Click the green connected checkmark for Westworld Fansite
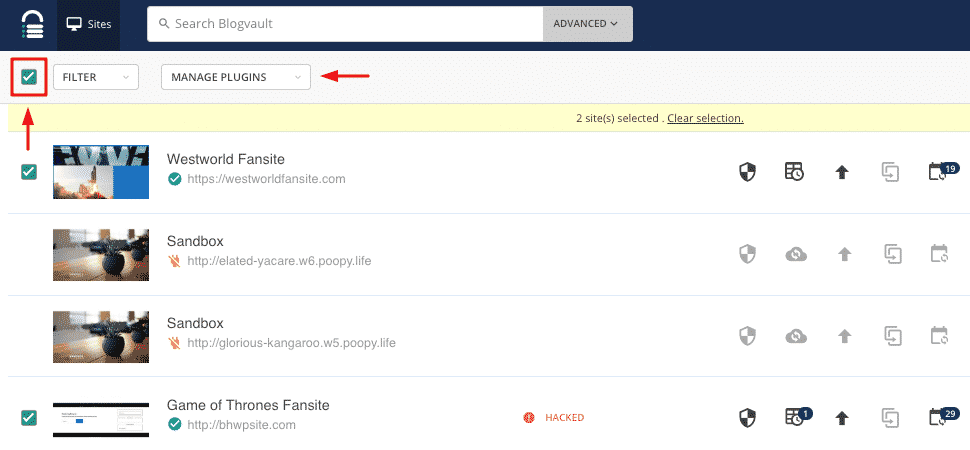 175,179
